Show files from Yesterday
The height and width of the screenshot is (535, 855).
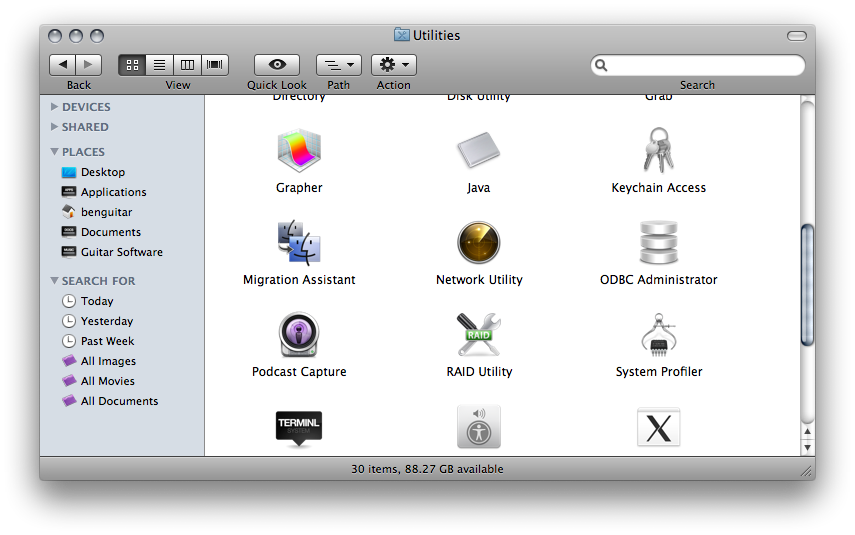pos(98,321)
